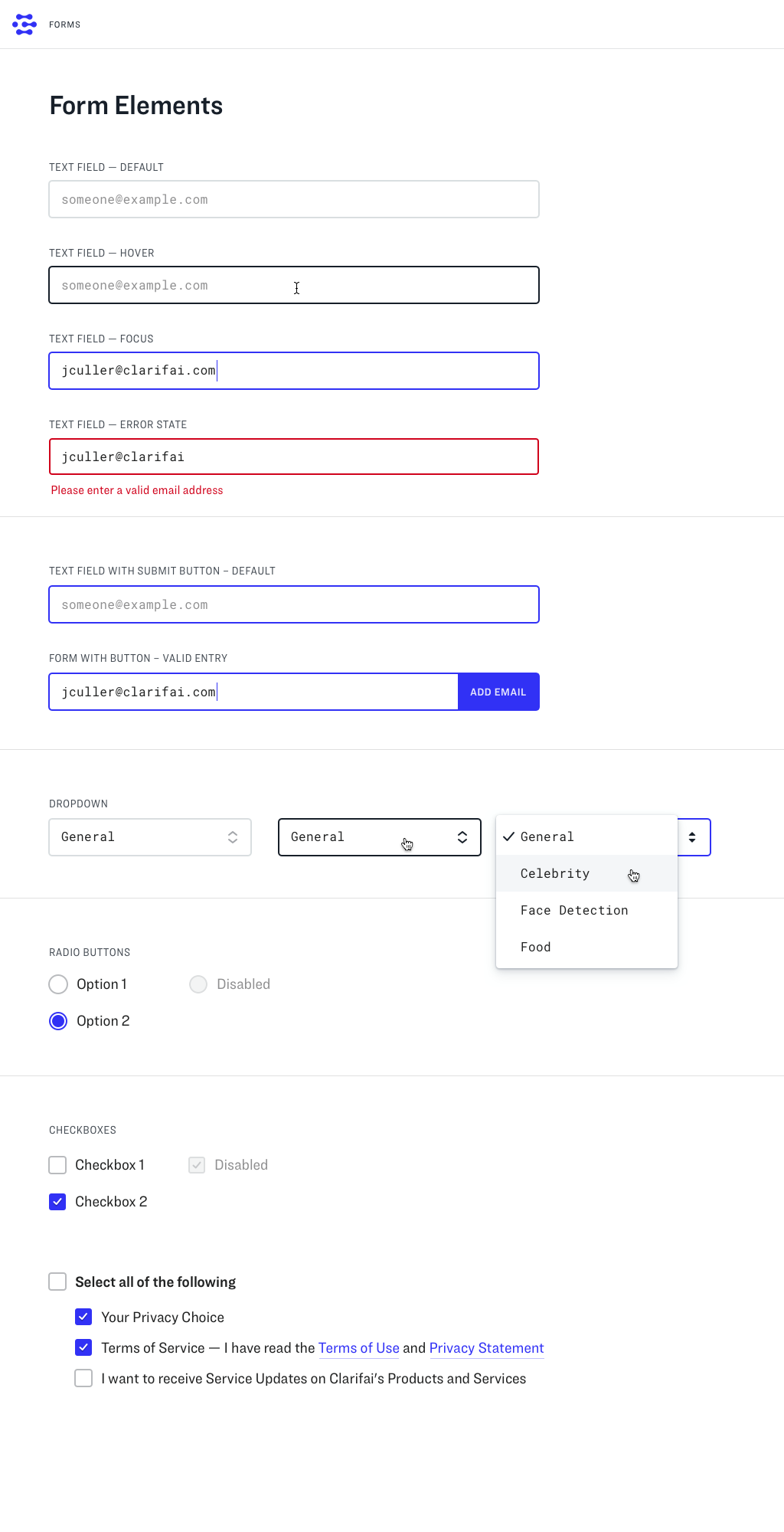Toggle the Select all of the following checkbox

(x=57, y=1282)
